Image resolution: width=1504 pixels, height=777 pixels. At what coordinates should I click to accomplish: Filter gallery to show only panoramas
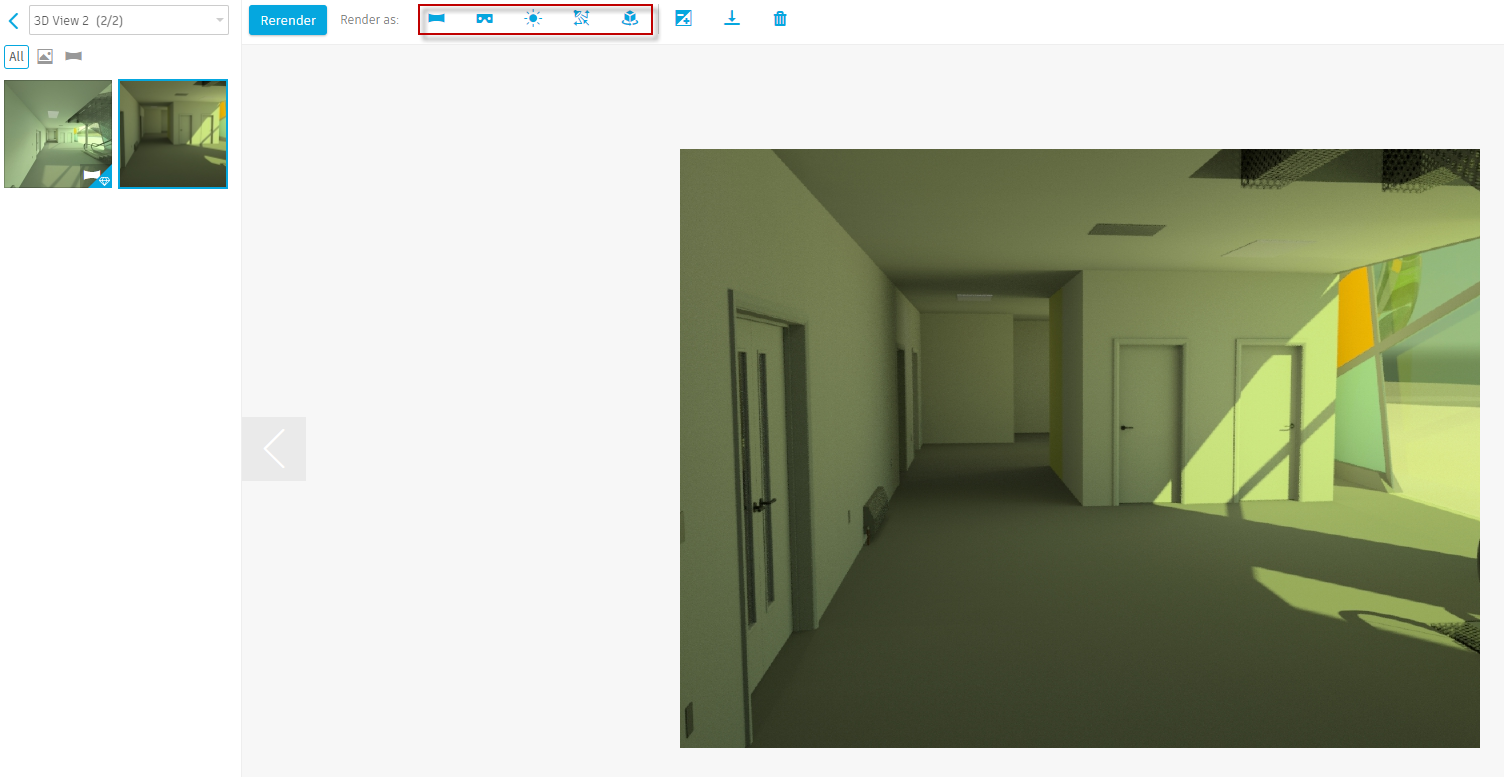coord(72,56)
